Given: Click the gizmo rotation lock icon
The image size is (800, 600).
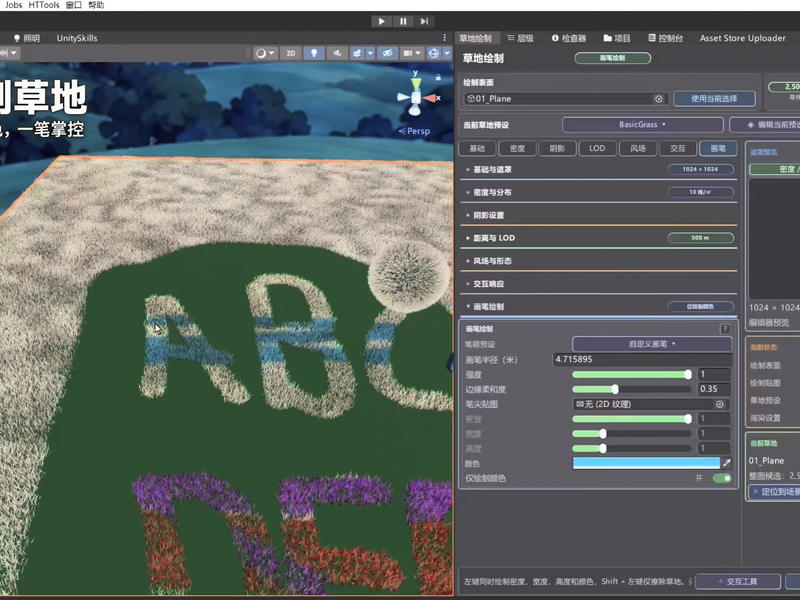Looking at the screenshot, I should [438, 77].
